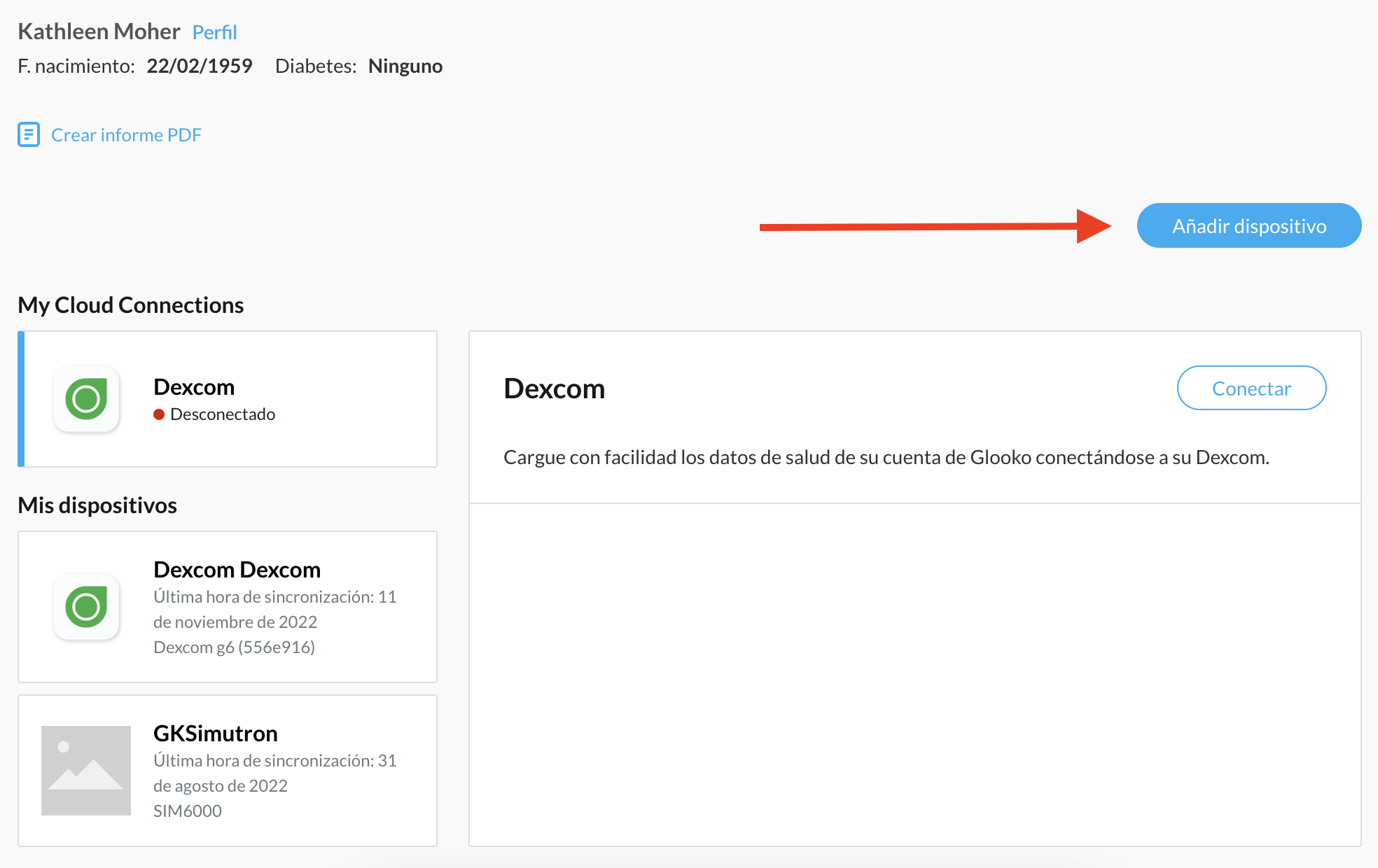
Task: Open Crear informe PDF link
Action: tap(126, 134)
